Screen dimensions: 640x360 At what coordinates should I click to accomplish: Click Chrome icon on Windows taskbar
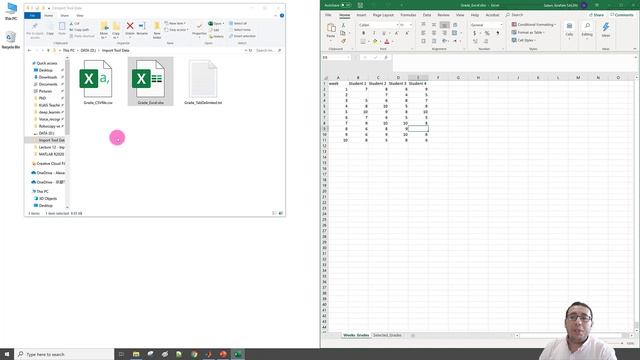[x=194, y=354]
